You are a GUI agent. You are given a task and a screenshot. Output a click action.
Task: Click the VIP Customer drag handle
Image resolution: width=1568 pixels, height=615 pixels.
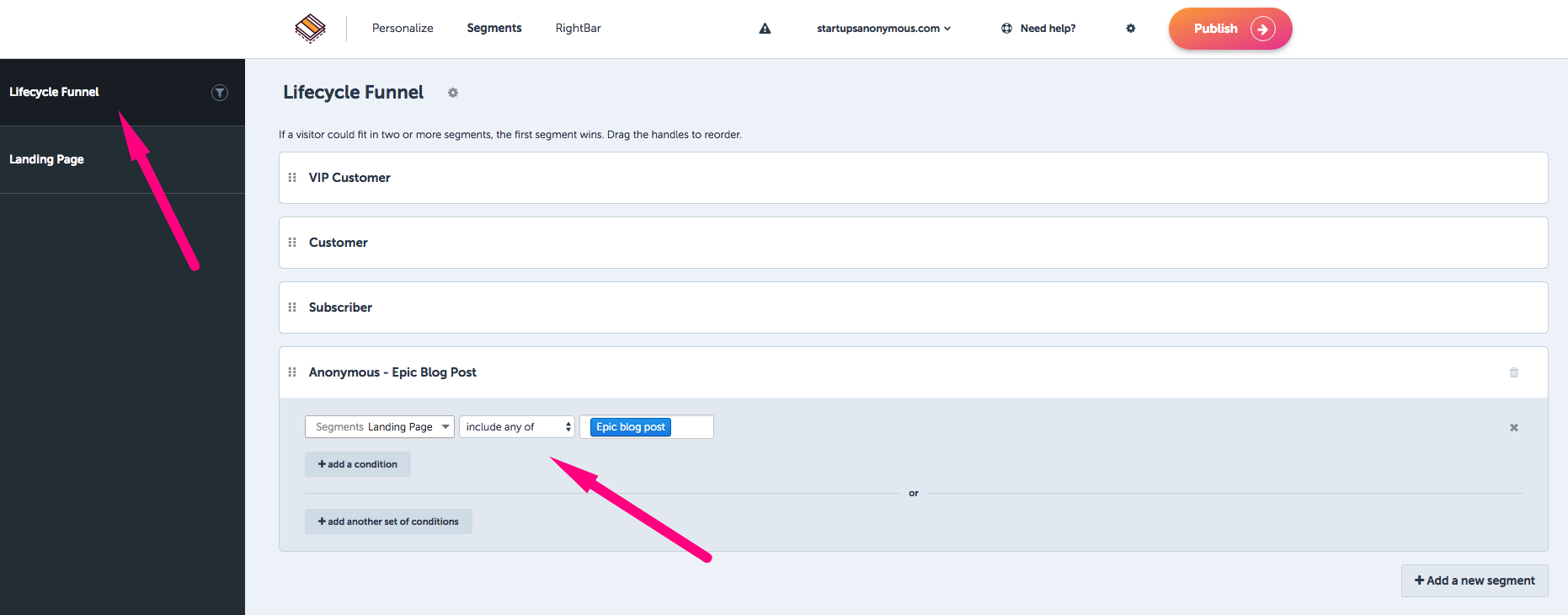292,178
